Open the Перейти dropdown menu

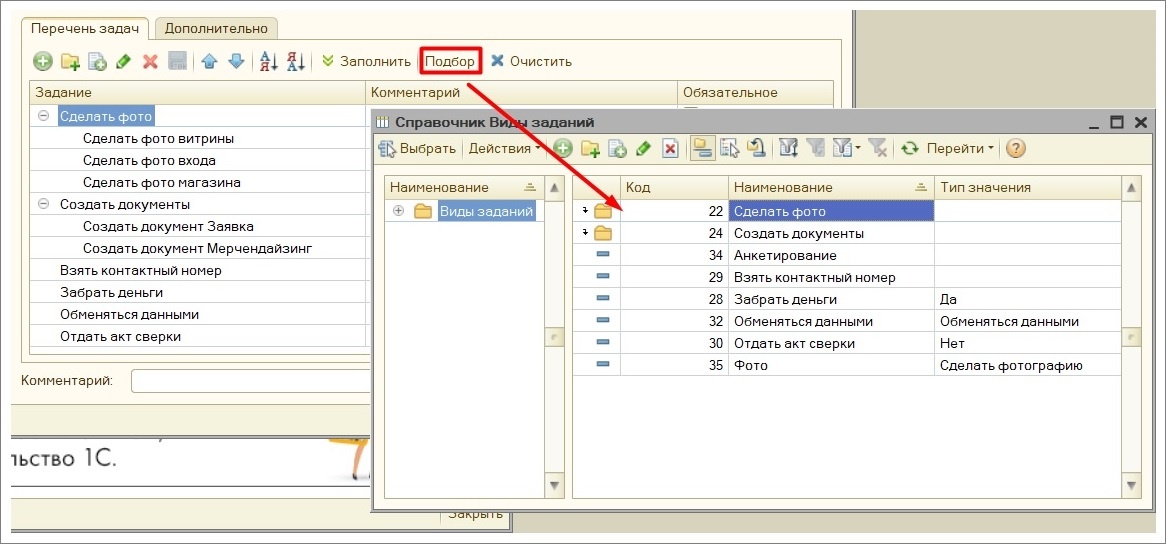coord(959,149)
